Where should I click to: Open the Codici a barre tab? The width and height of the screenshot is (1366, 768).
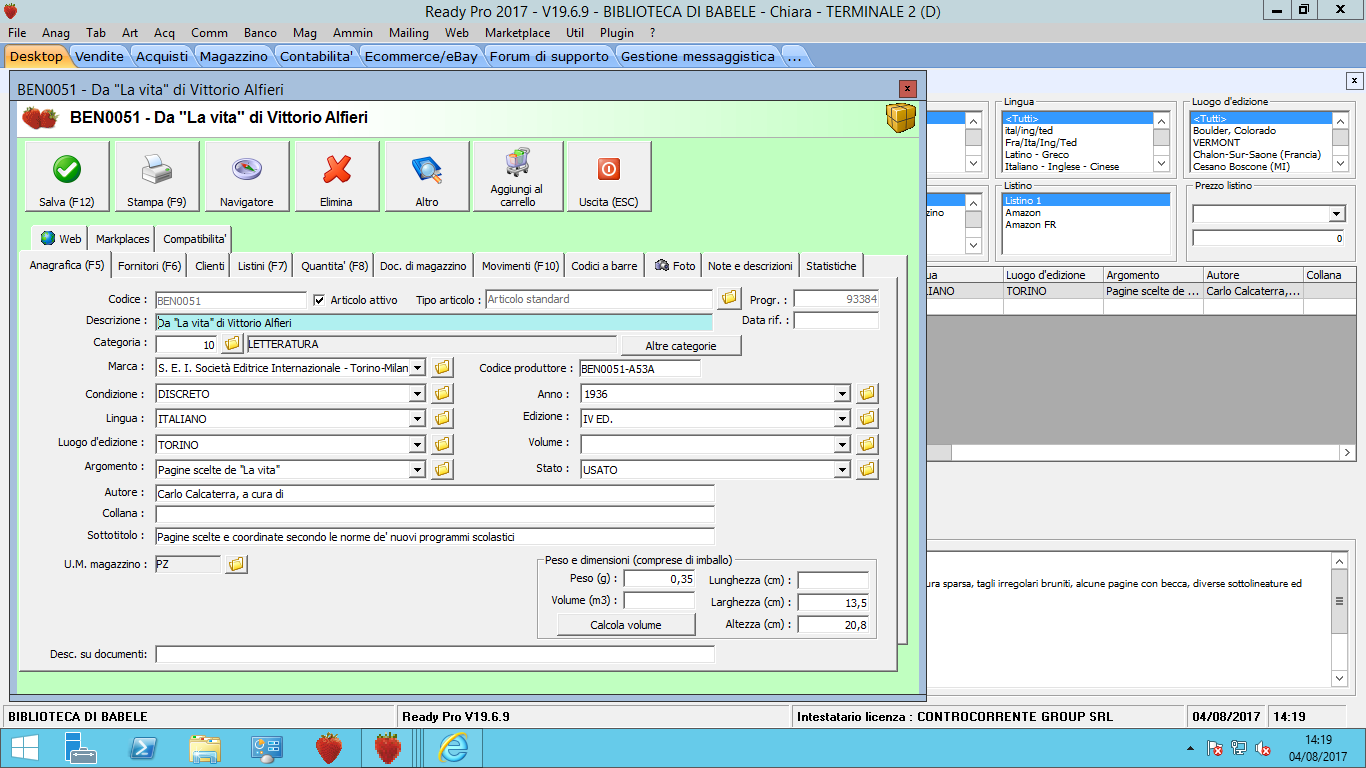pos(604,266)
